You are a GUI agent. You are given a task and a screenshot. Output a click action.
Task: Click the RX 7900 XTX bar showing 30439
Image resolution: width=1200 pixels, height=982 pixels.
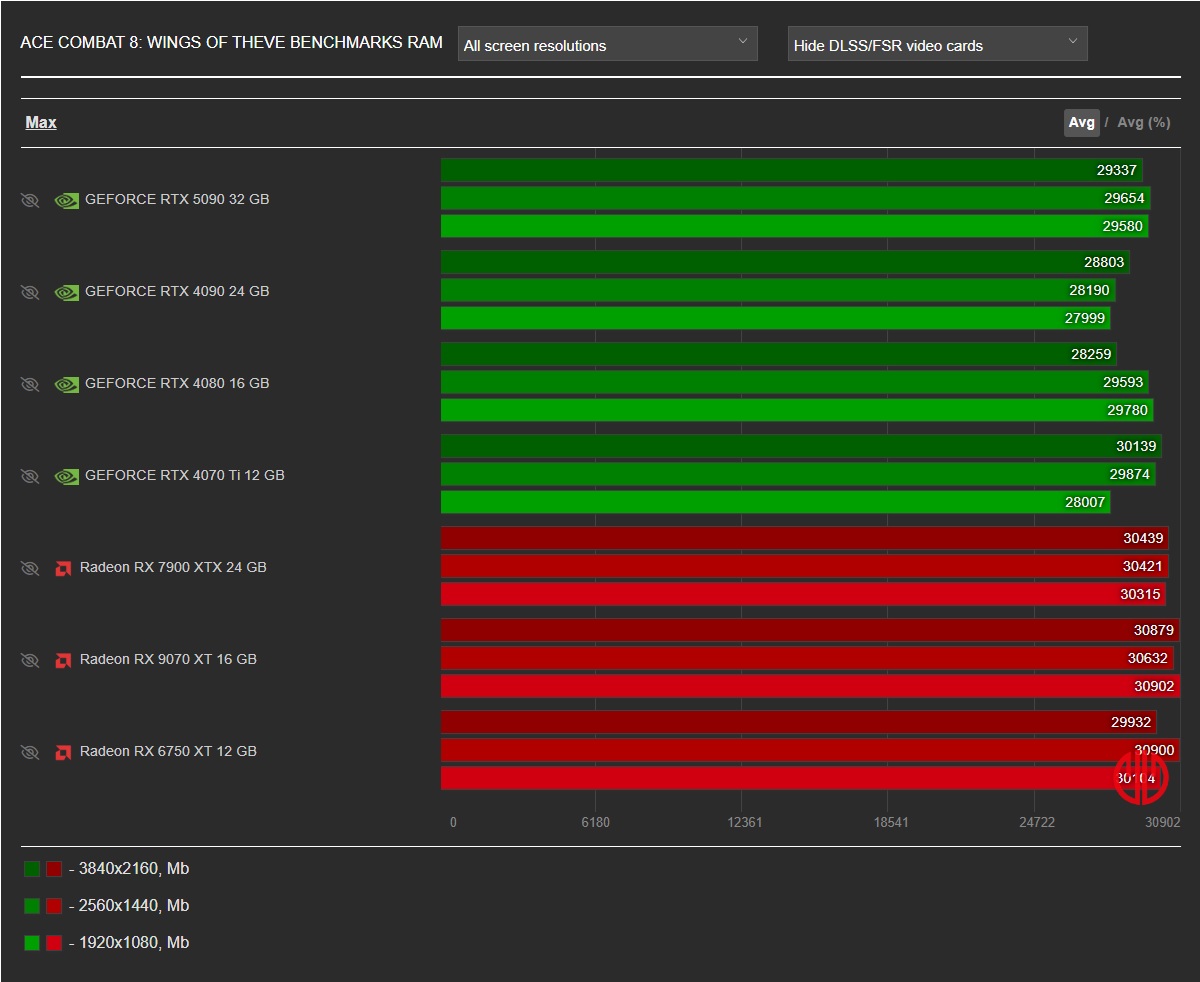coord(805,538)
